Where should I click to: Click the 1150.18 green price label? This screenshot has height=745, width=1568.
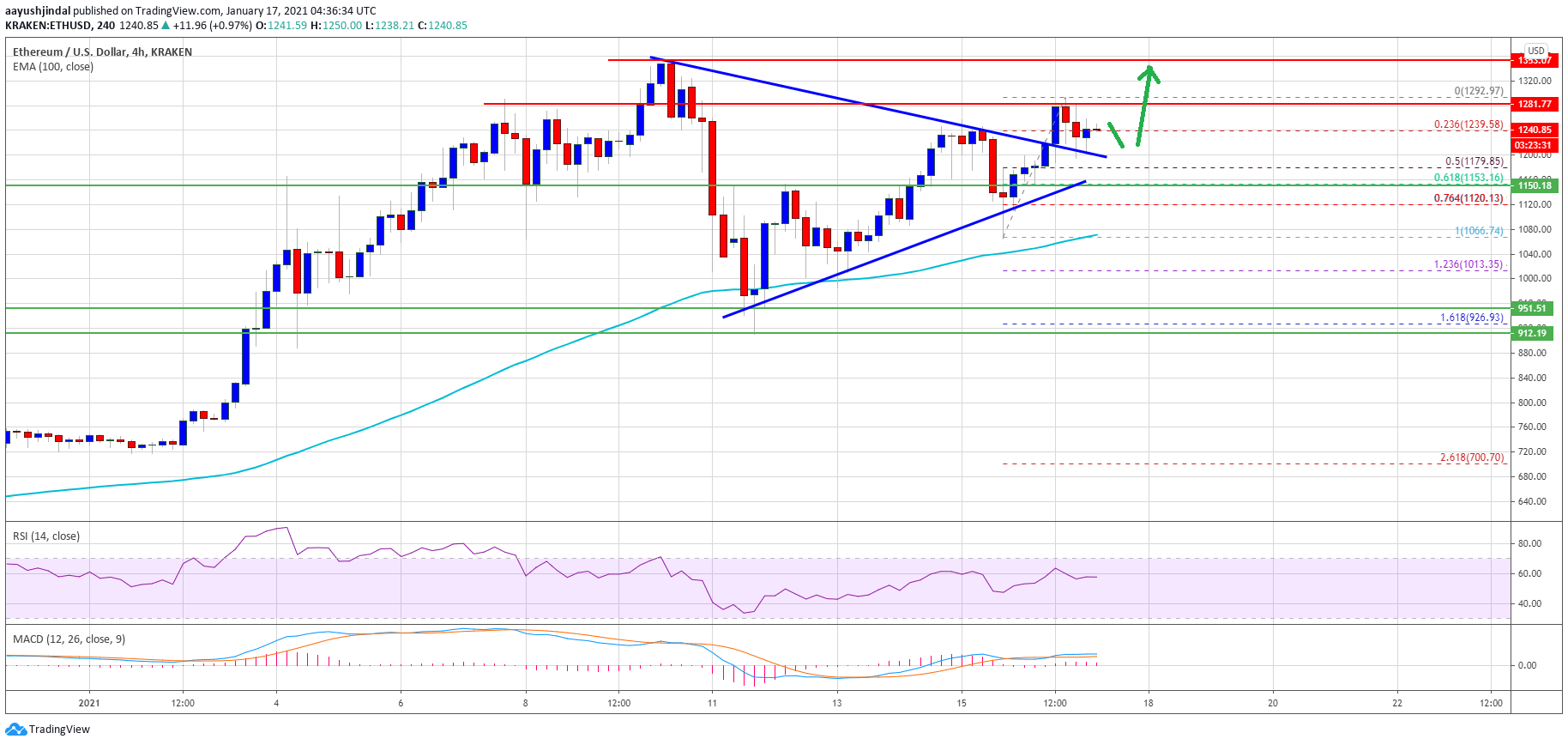point(1535,185)
